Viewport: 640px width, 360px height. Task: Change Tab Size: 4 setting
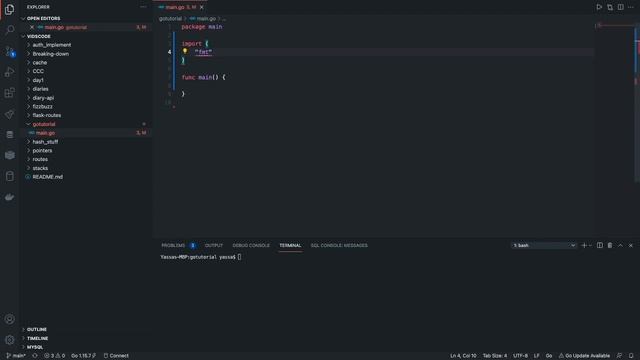(495, 356)
